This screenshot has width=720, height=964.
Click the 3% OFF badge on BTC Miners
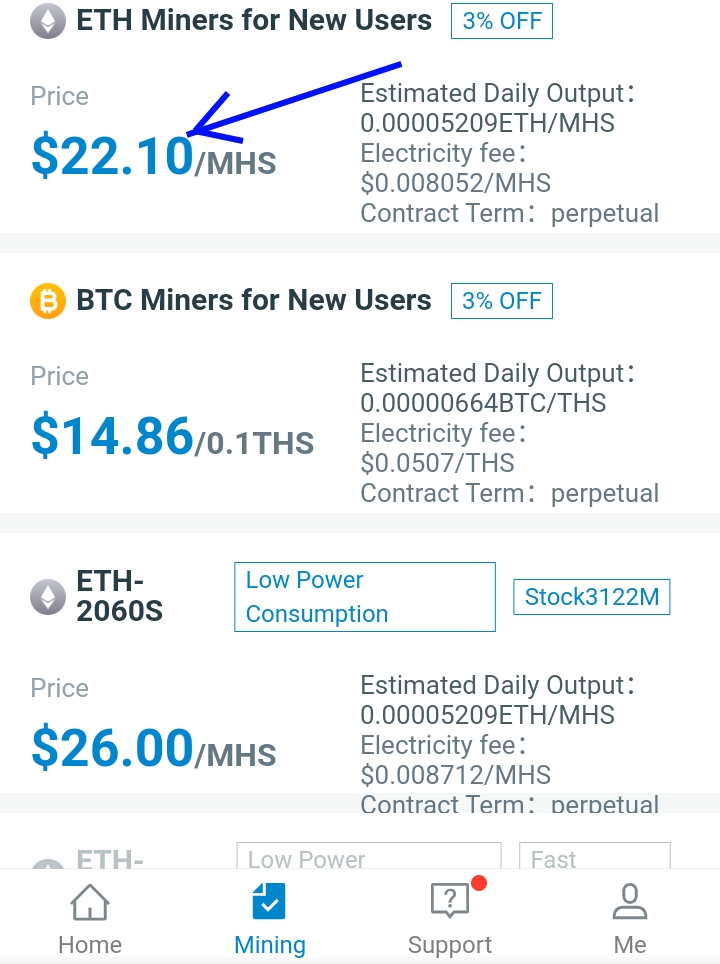[501, 301]
